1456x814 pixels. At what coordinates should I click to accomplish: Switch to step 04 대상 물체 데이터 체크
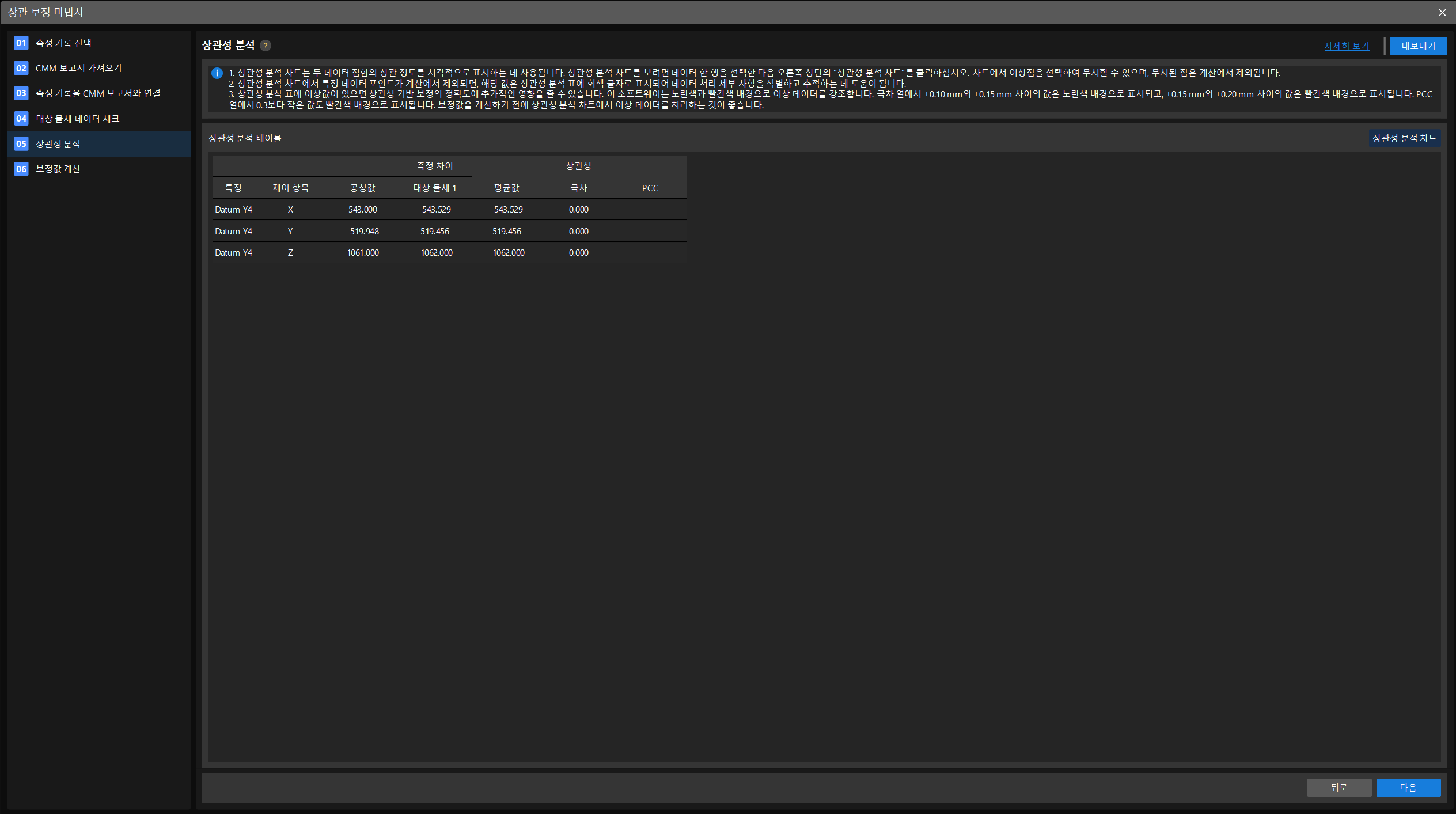click(99, 119)
